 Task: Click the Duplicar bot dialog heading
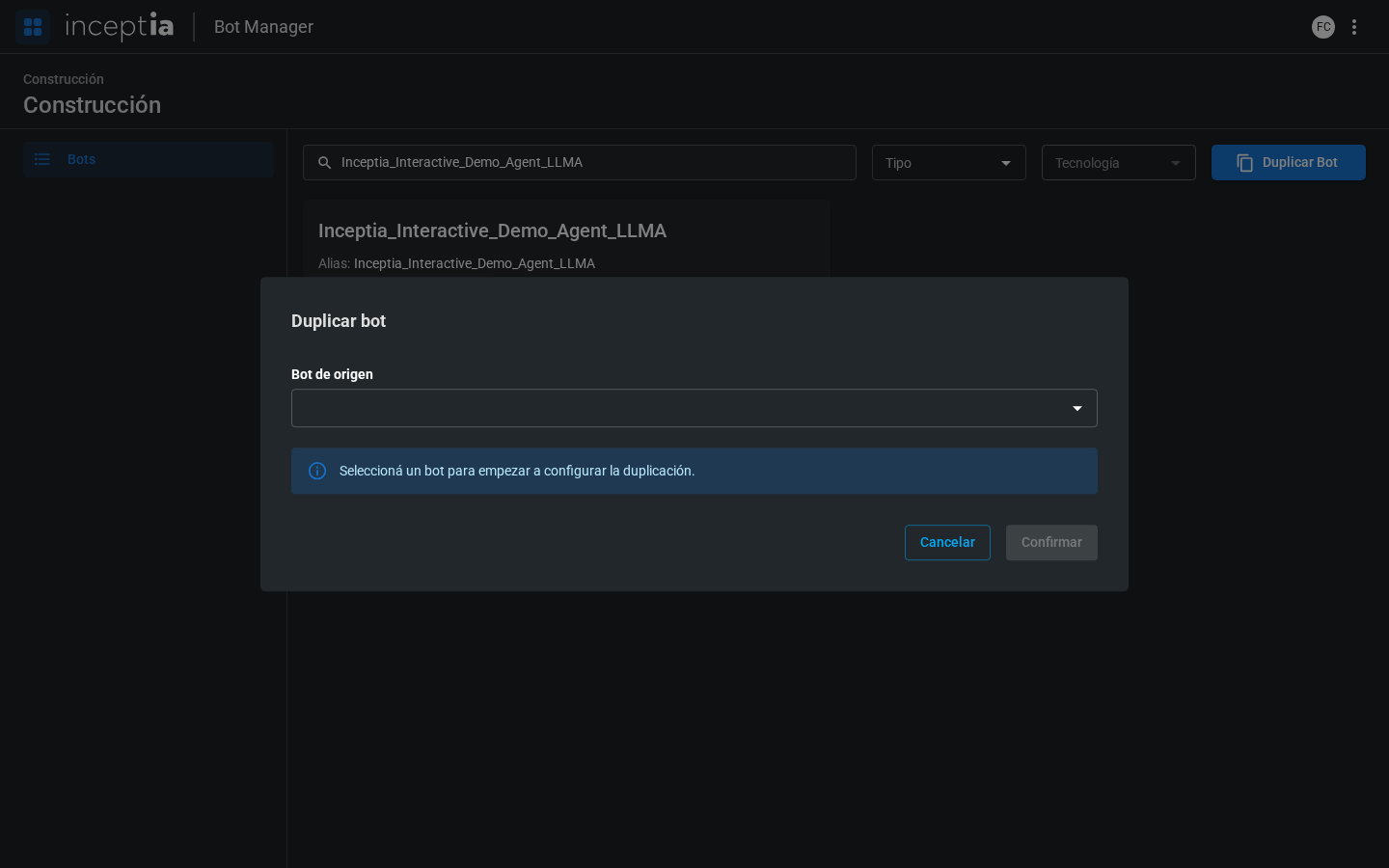339,321
